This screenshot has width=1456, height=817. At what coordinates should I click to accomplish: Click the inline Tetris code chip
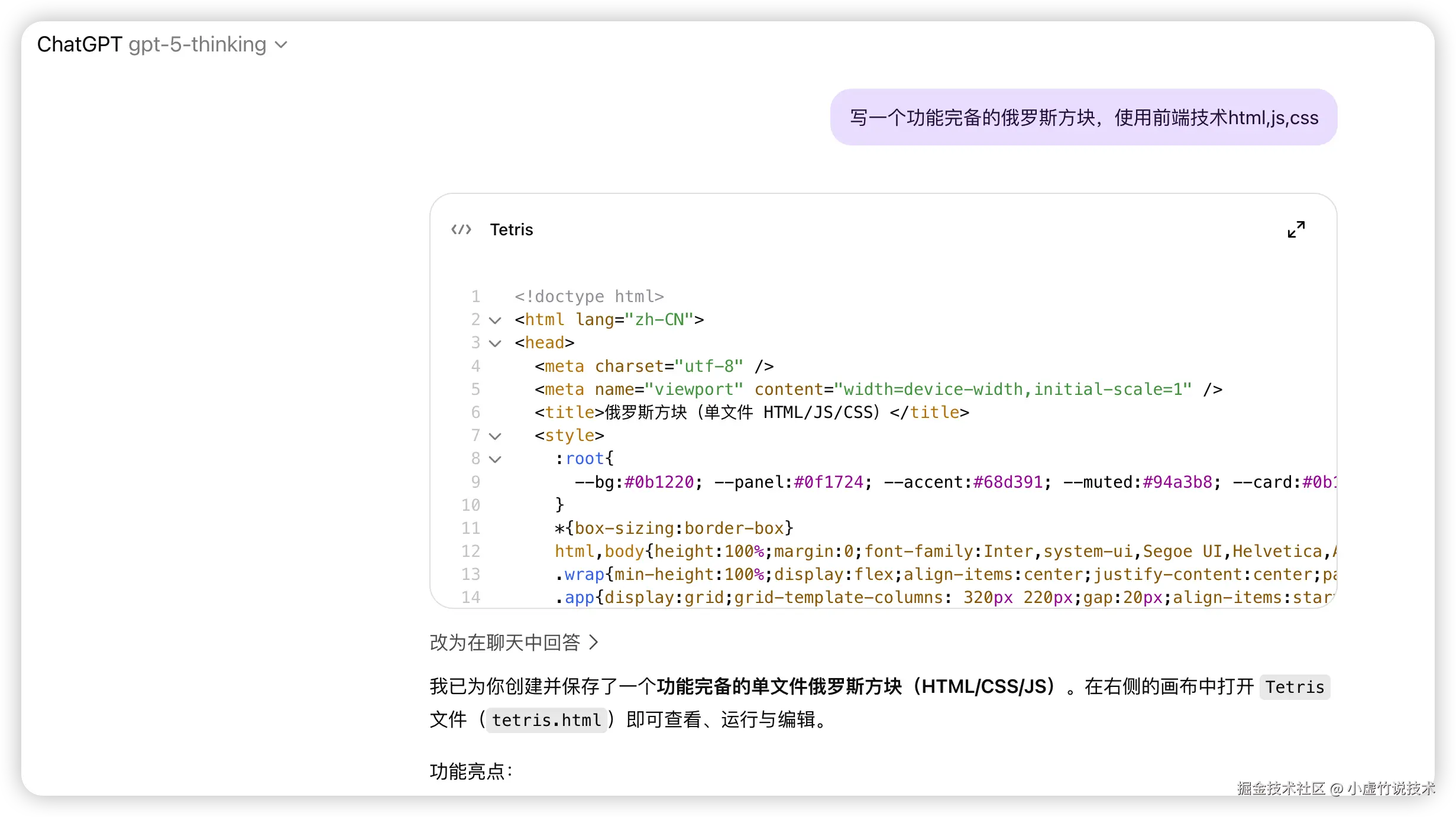point(1294,687)
